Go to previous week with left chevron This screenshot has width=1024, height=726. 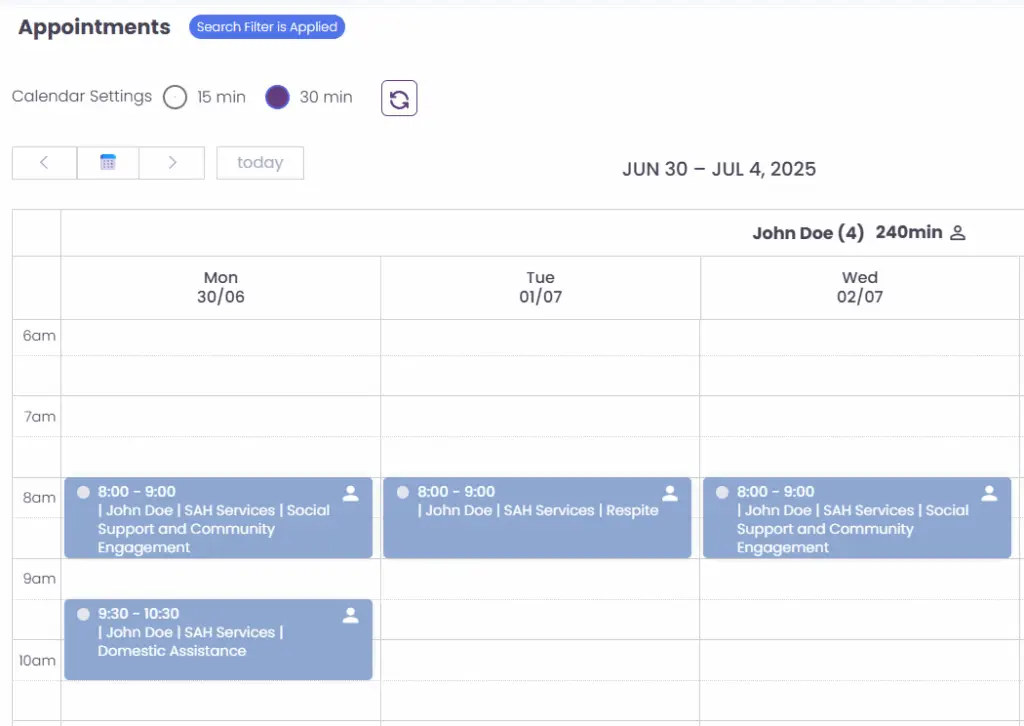pos(44,163)
